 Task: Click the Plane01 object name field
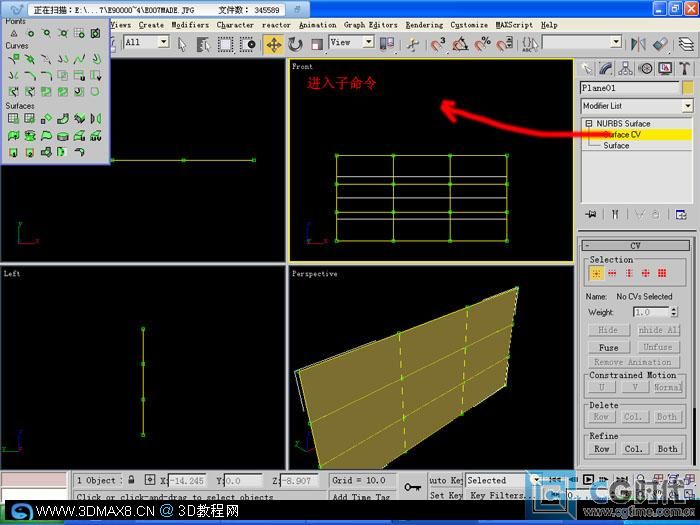629,88
